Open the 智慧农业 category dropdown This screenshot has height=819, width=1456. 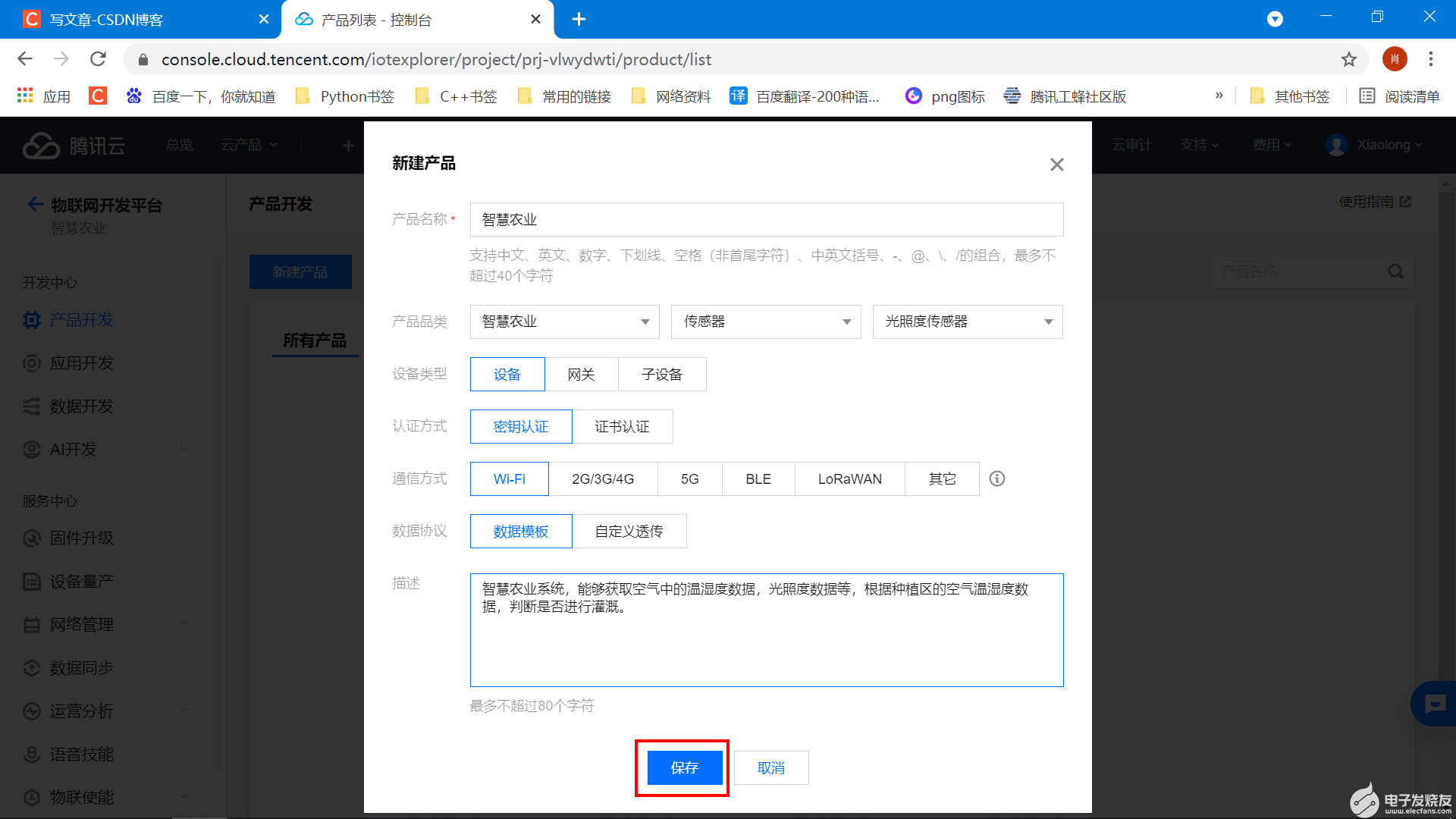click(x=564, y=322)
